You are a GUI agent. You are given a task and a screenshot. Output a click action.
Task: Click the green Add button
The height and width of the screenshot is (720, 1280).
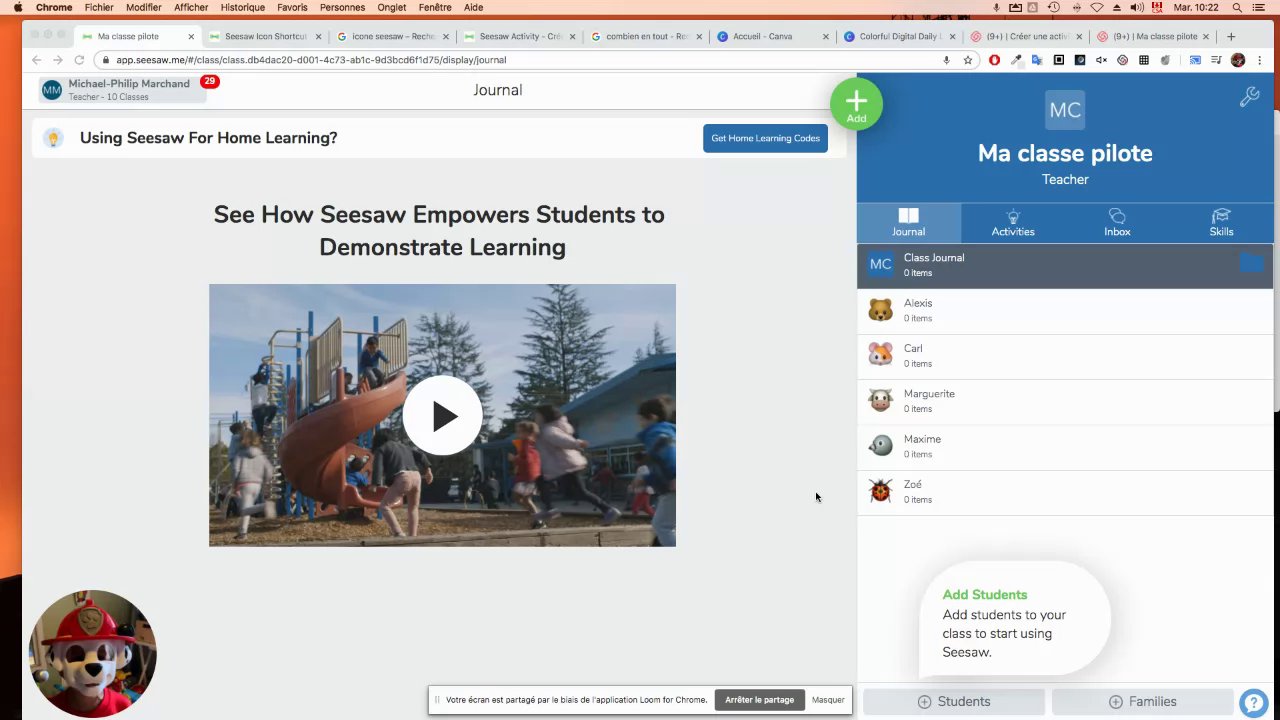(x=856, y=105)
